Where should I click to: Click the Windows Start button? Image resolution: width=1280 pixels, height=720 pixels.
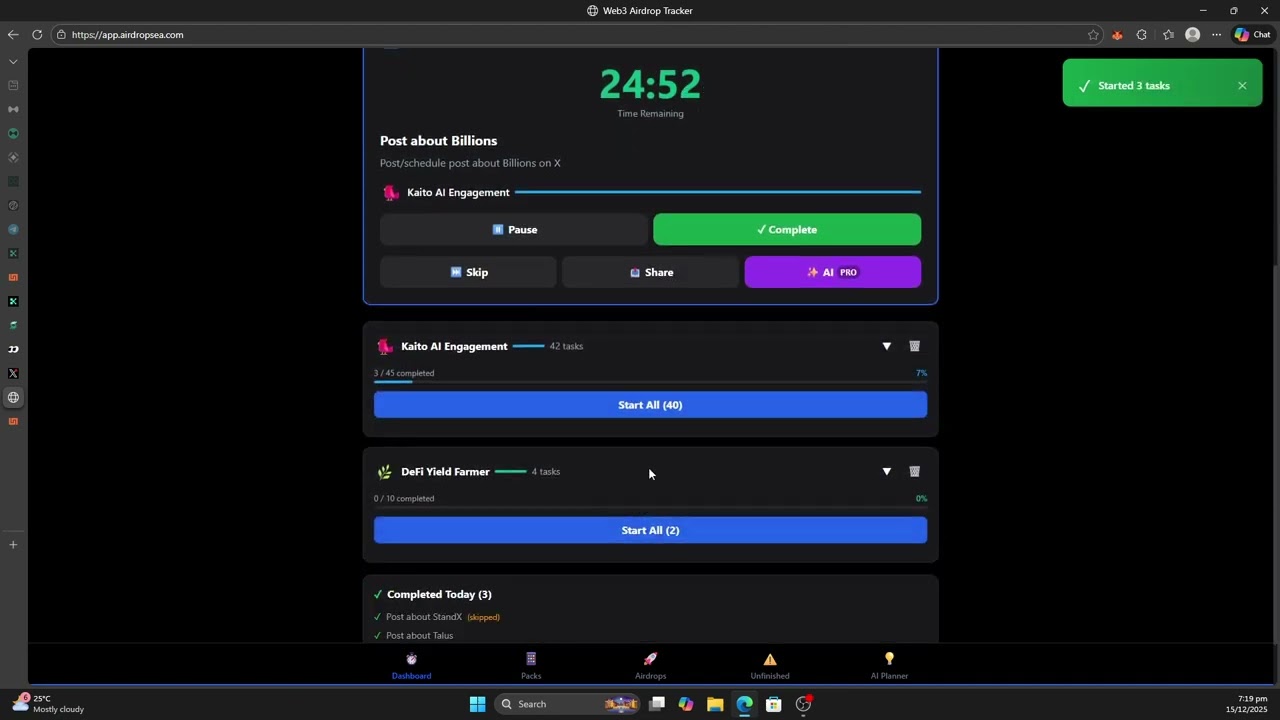[477, 704]
